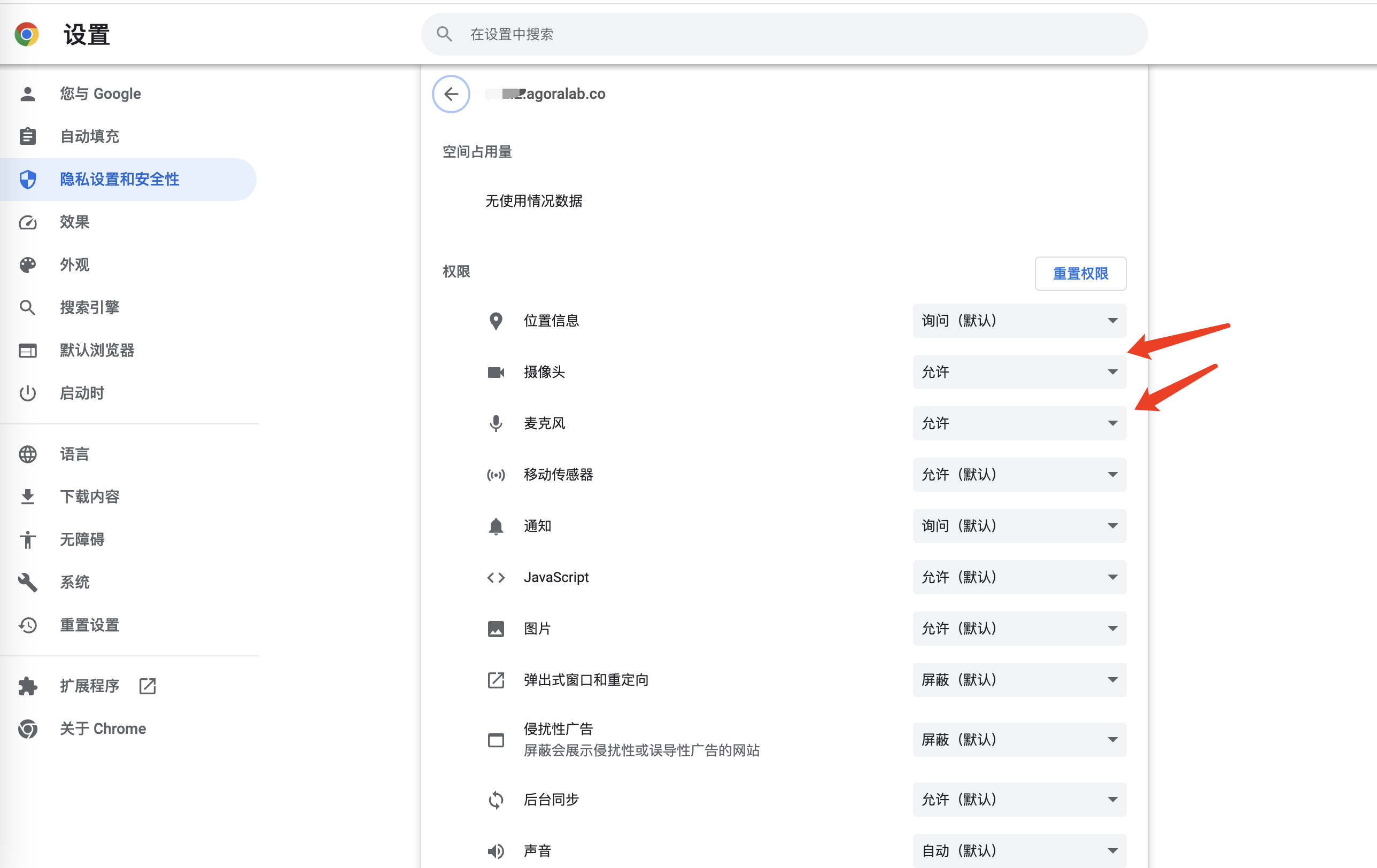This screenshot has height=868, width=1377.
Task: Click the palette icon next to 外观
Action: click(27, 265)
